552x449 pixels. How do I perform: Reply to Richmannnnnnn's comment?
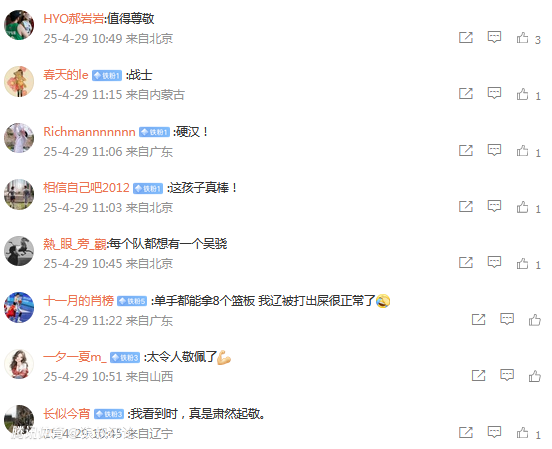(x=494, y=150)
